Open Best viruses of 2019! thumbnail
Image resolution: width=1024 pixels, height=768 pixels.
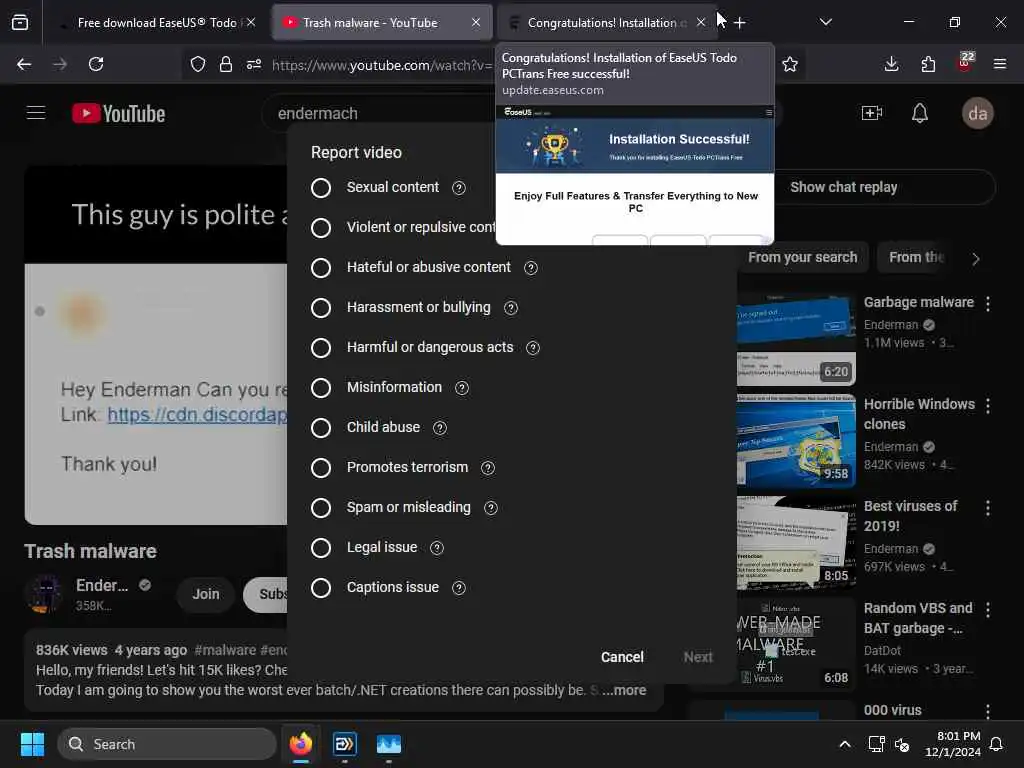tap(796, 542)
